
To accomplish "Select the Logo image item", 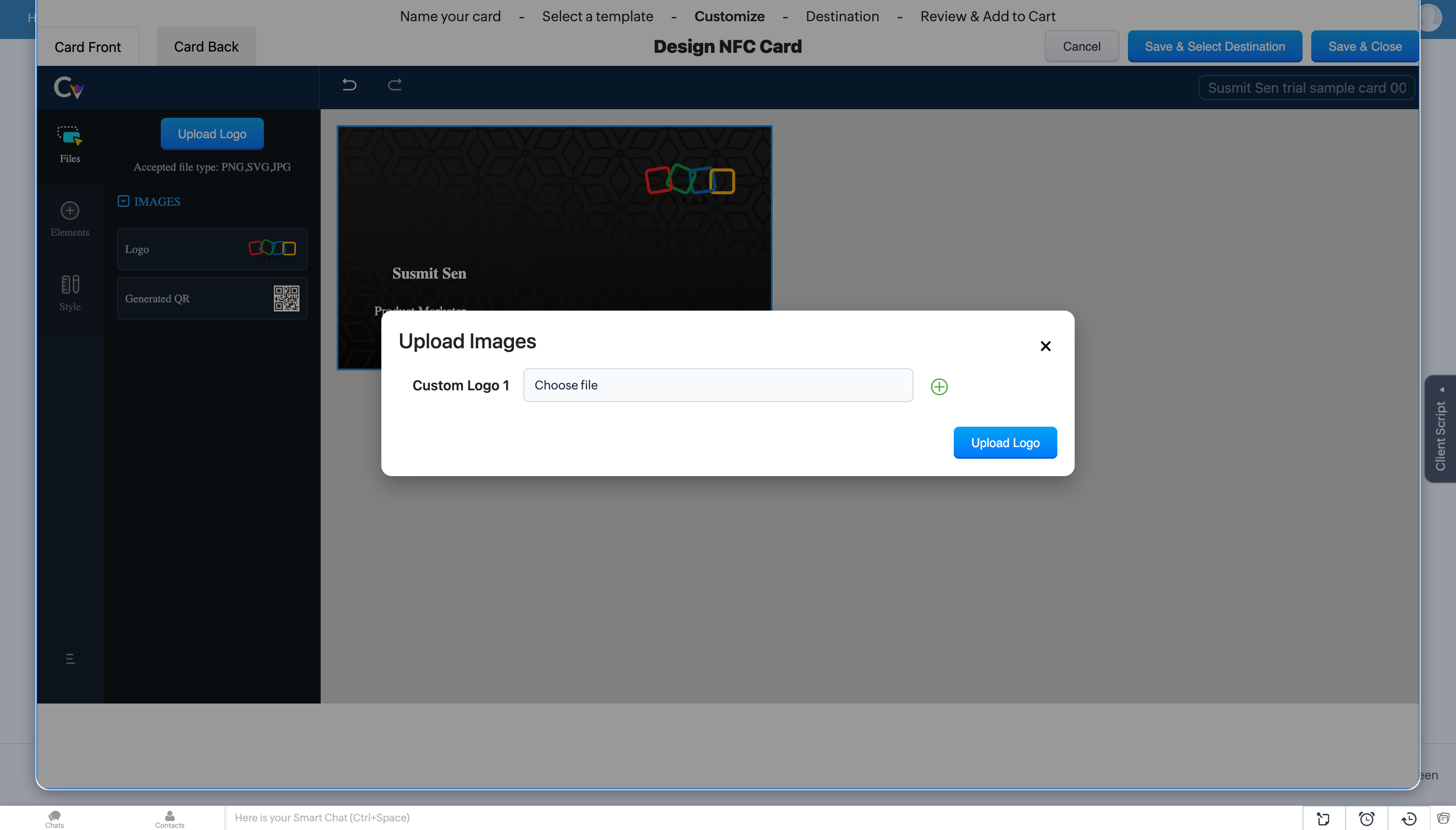I will tap(211, 249).
